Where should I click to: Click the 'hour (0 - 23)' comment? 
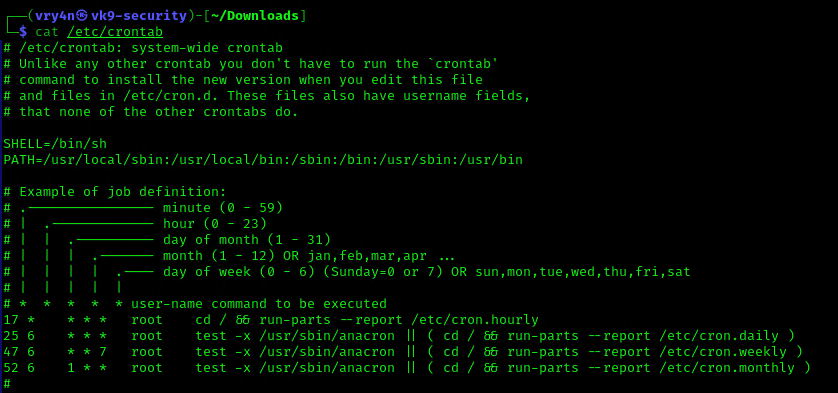click(215, 224)
